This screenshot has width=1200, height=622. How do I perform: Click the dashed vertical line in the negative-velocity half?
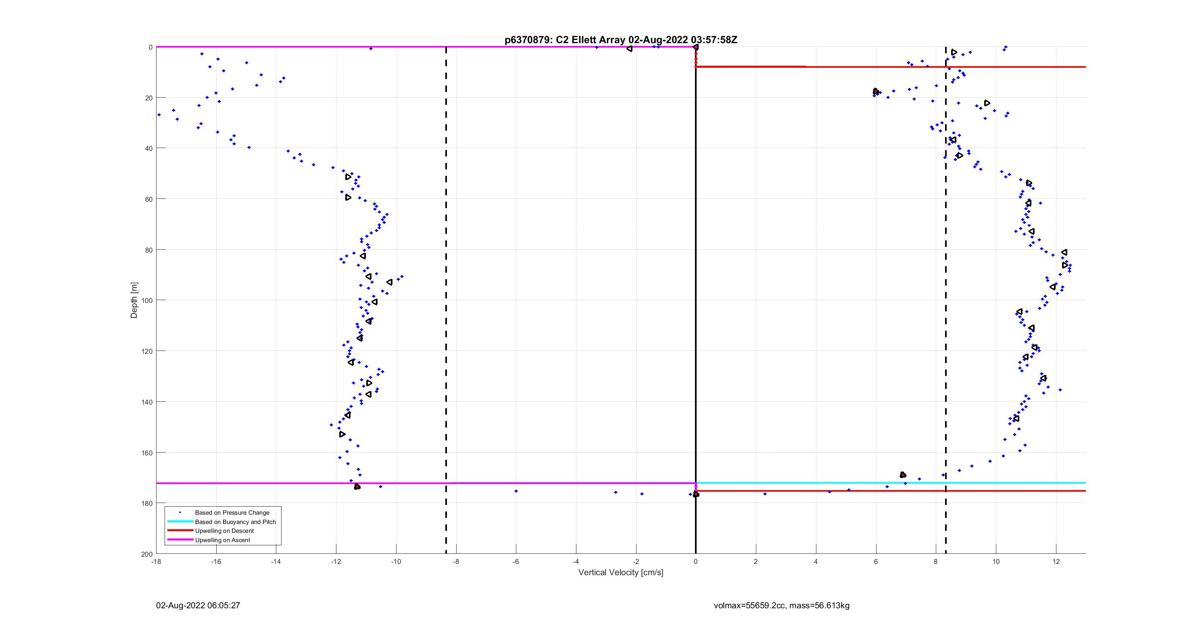pos(446,300)
